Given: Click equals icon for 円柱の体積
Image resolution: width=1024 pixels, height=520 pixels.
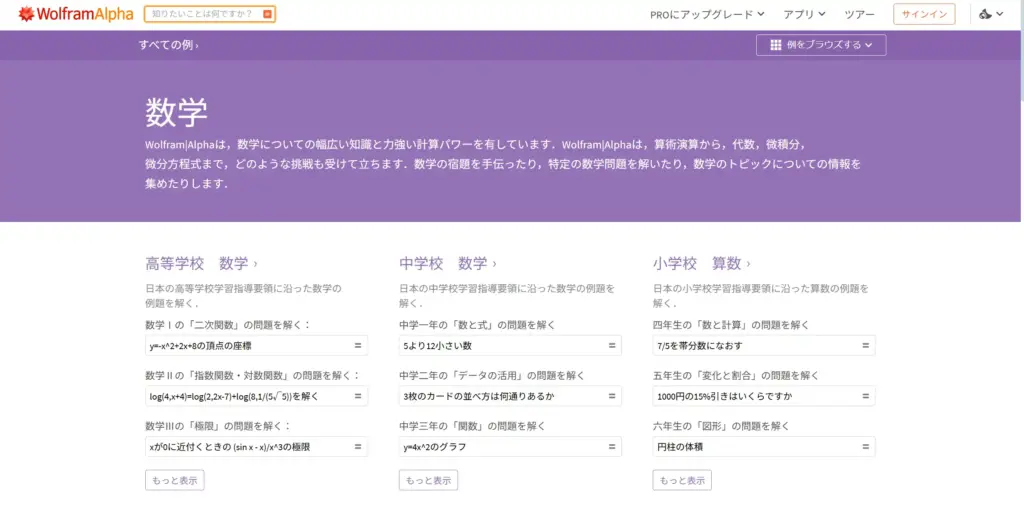Looking at the screenshot, I should 865,447.
